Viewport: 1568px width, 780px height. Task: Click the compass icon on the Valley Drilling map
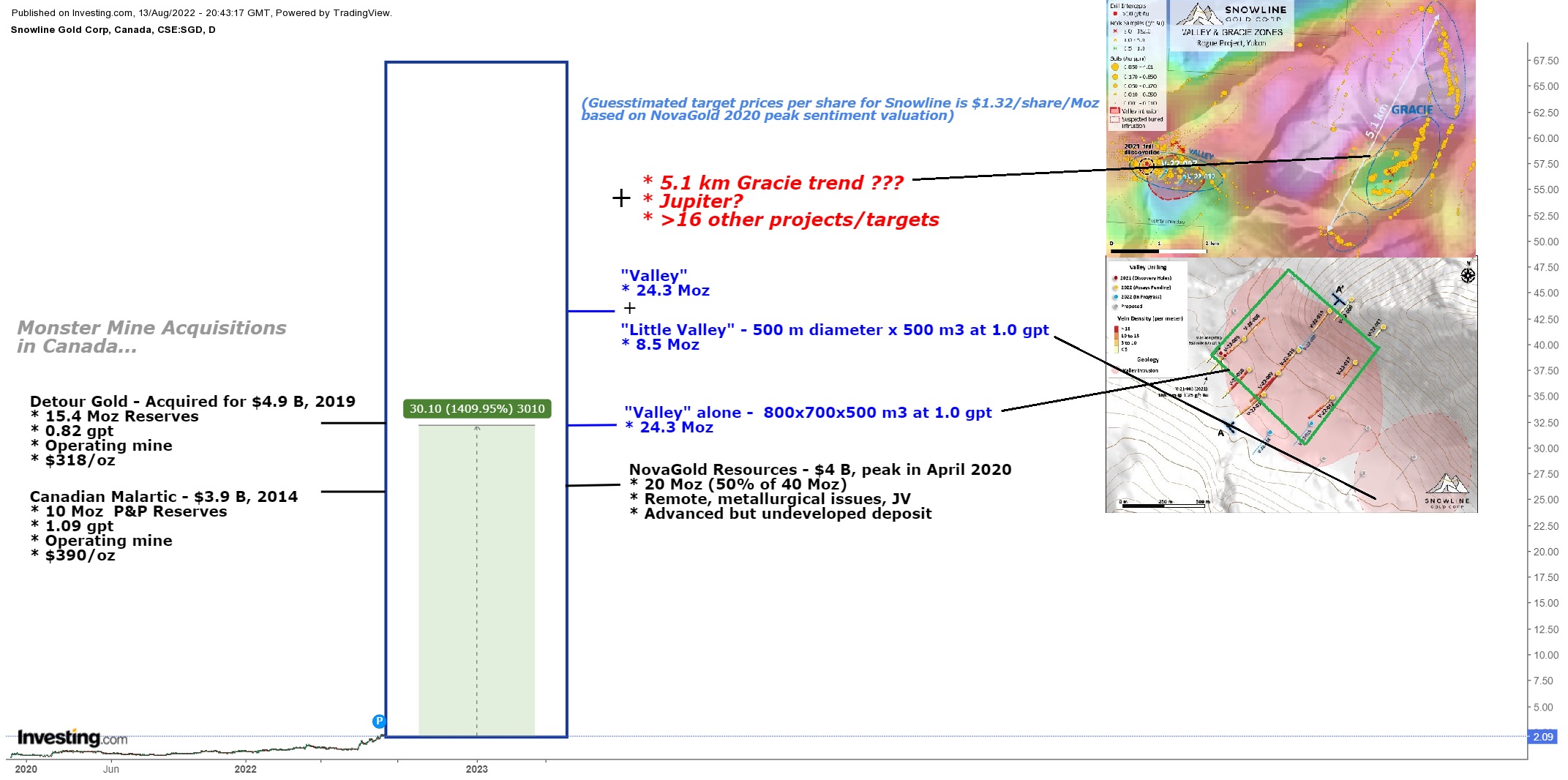tap(1468, 275)
